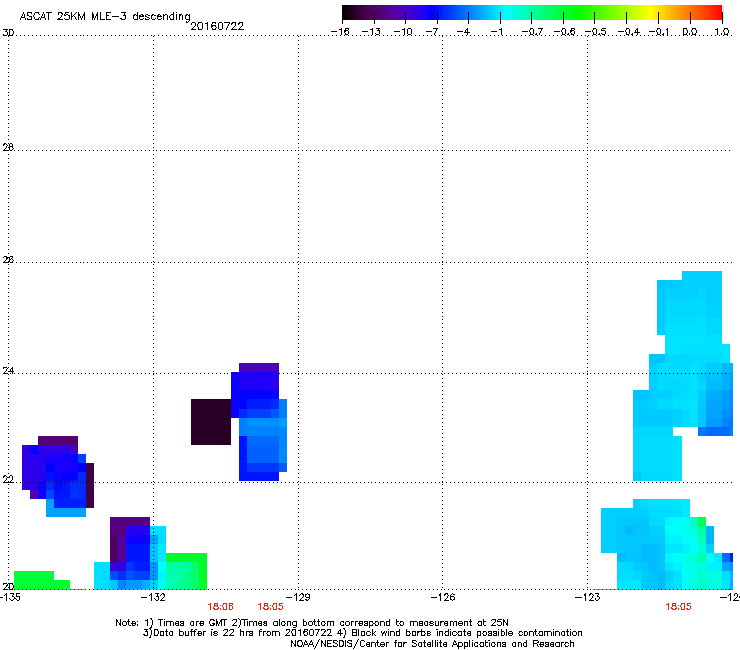Viewport: 740px width, 650px height.
Task: Click the "NOAA/NESDIS/Center for Satellite Applications" credit
Action: pyautogui.click(x=432, y=644)
